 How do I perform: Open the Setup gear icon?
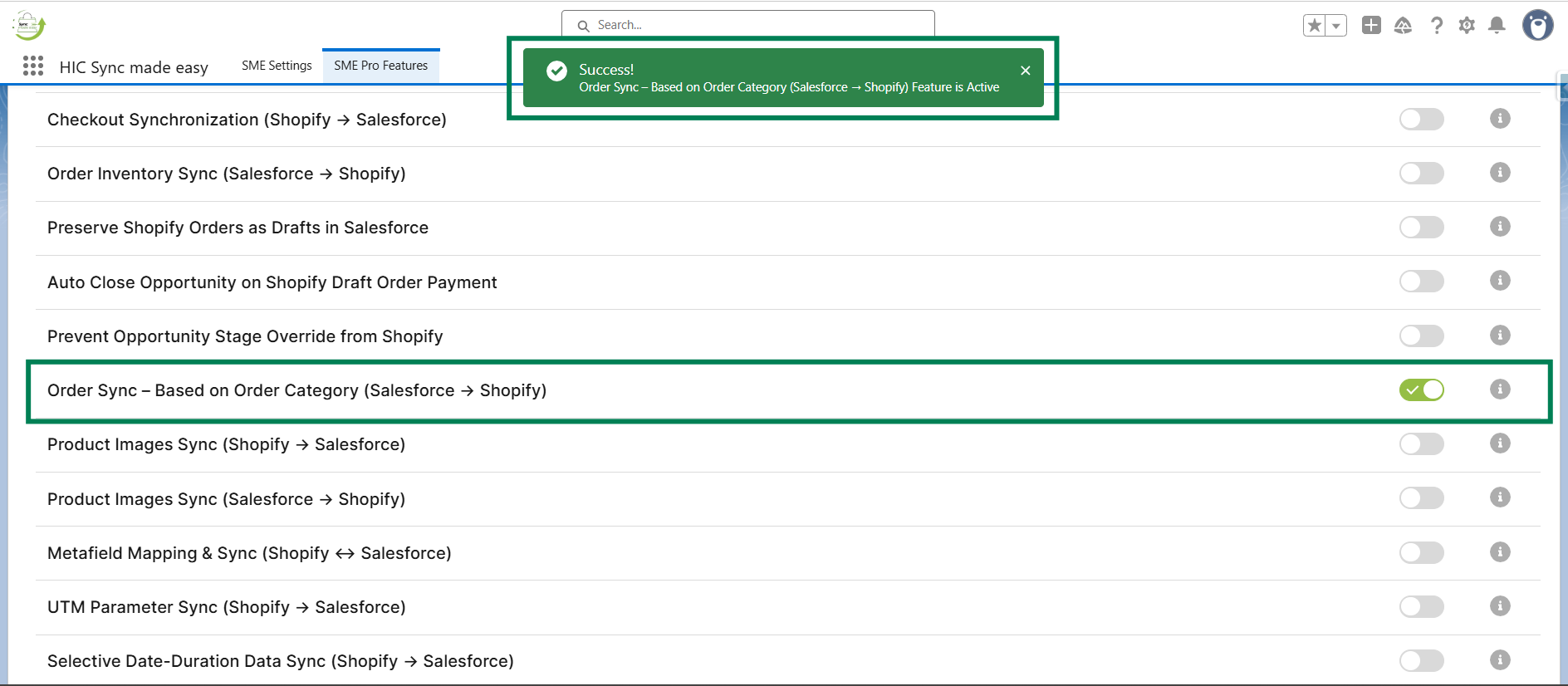[x=1467, y=26]
